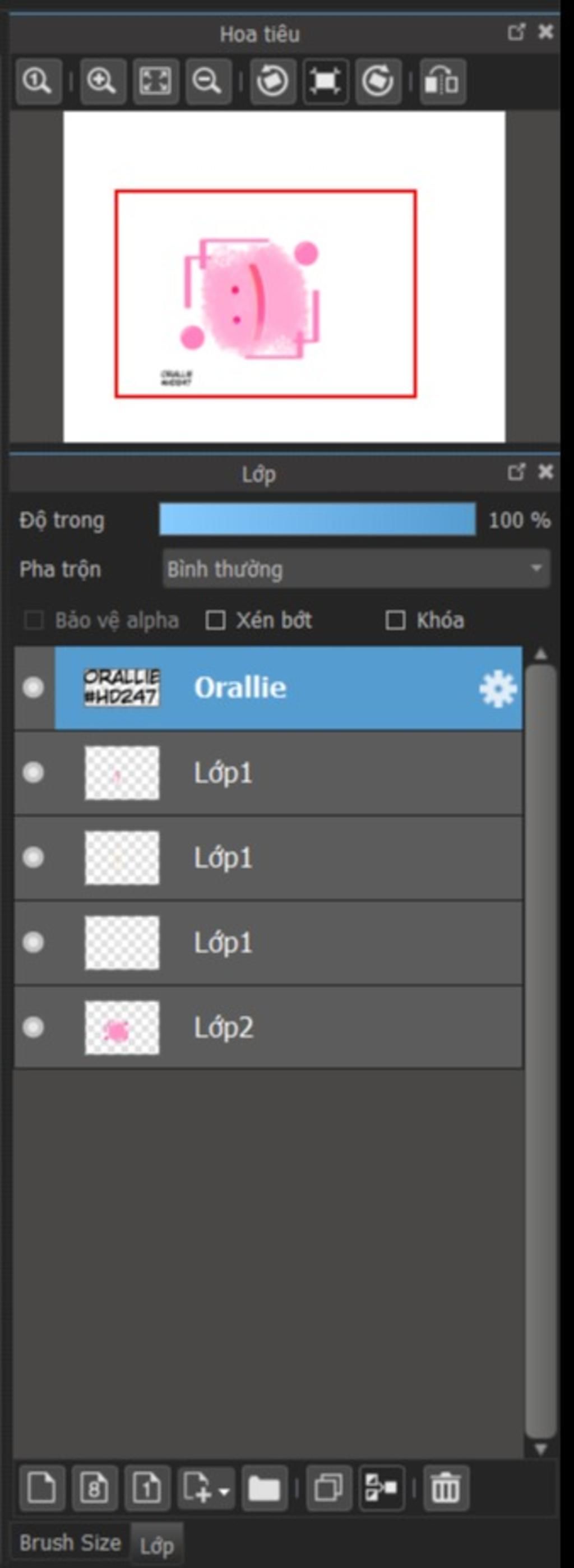574x1568 pixels.
Task: Merge layer down using merge icon
Action: 382,1488
